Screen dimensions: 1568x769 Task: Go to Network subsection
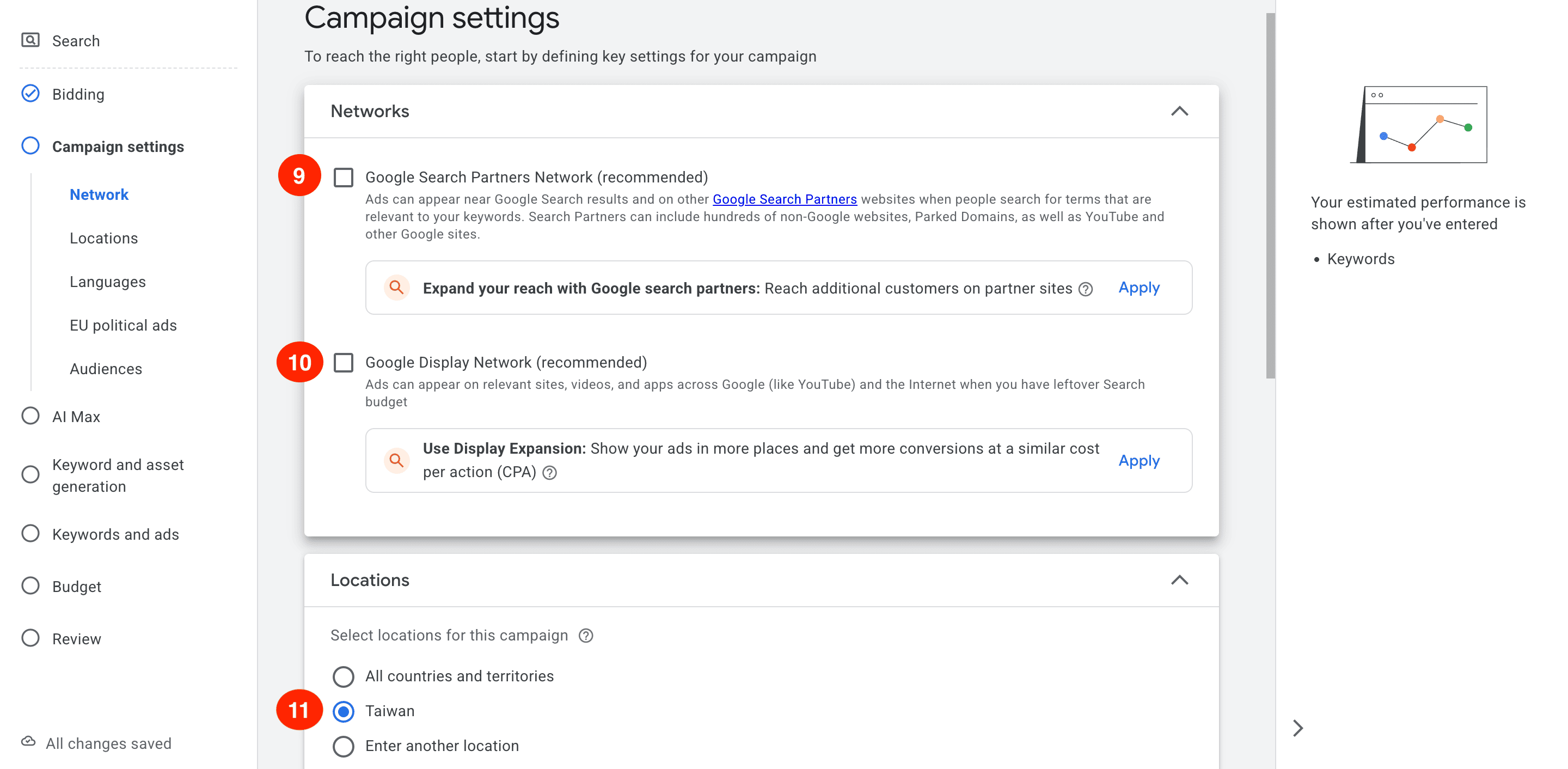pos(99,195)
